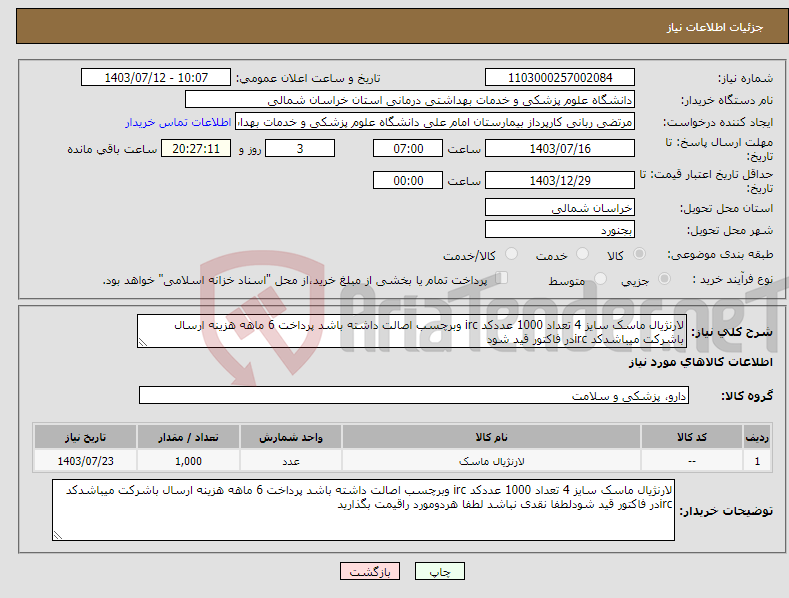Click the شماره نیاز label
Image resolution: width=789 pixels, height=598 pixels.
[745, 79]
